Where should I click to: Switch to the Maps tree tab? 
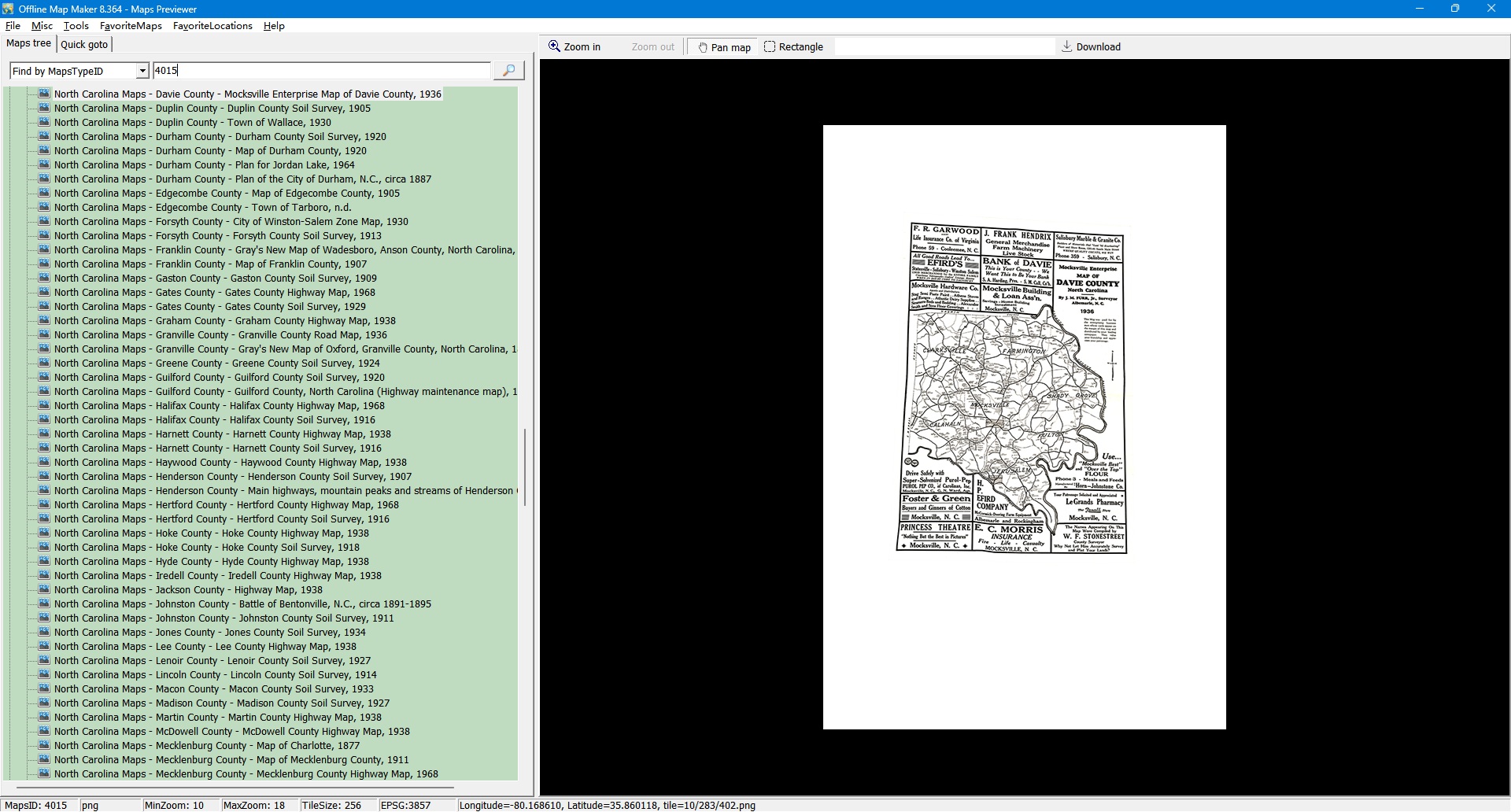pos(29,44)
